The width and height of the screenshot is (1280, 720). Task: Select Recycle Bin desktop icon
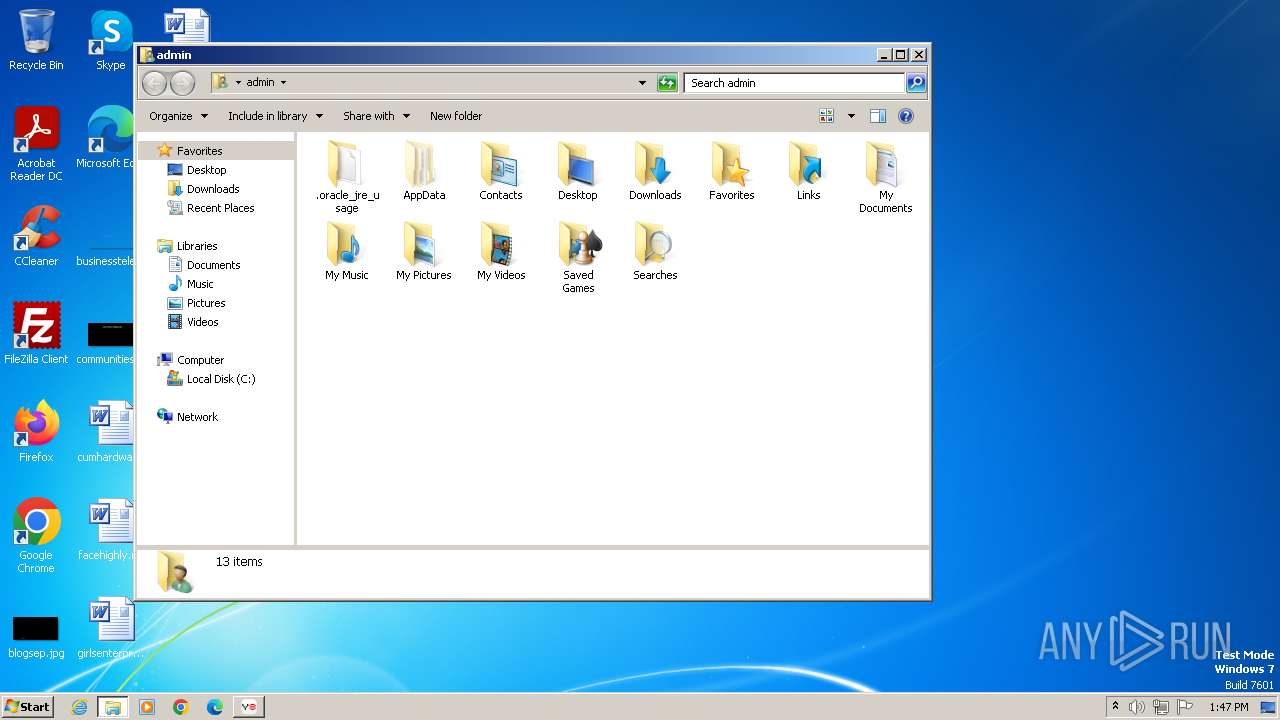tap(36, 40)
